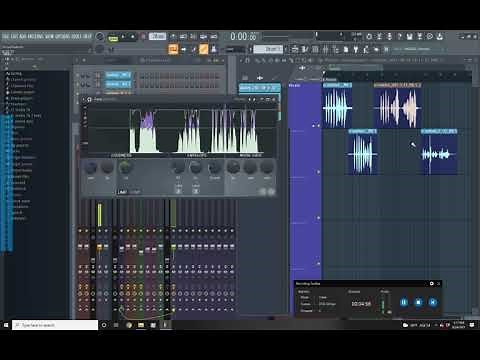Show the Browser via toolbar icon
This screenshot has height=360, width=480.
point(336,49)
